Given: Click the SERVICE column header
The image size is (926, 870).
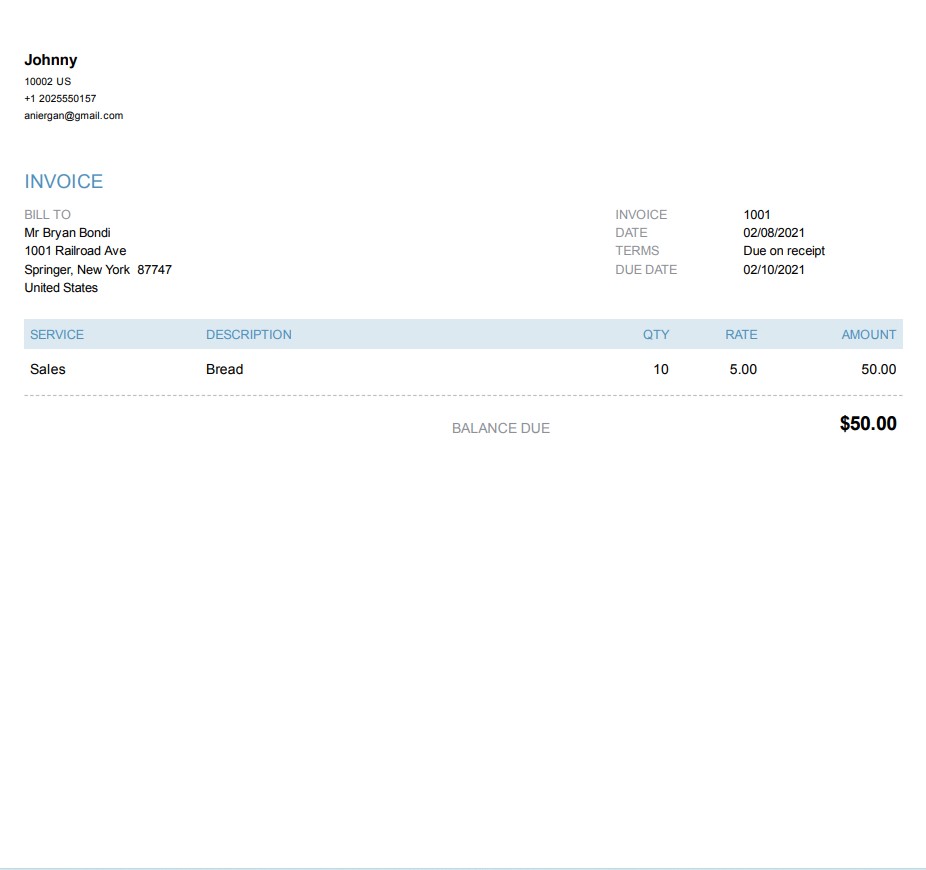Looking at the screenshot, I should point(57,335).
